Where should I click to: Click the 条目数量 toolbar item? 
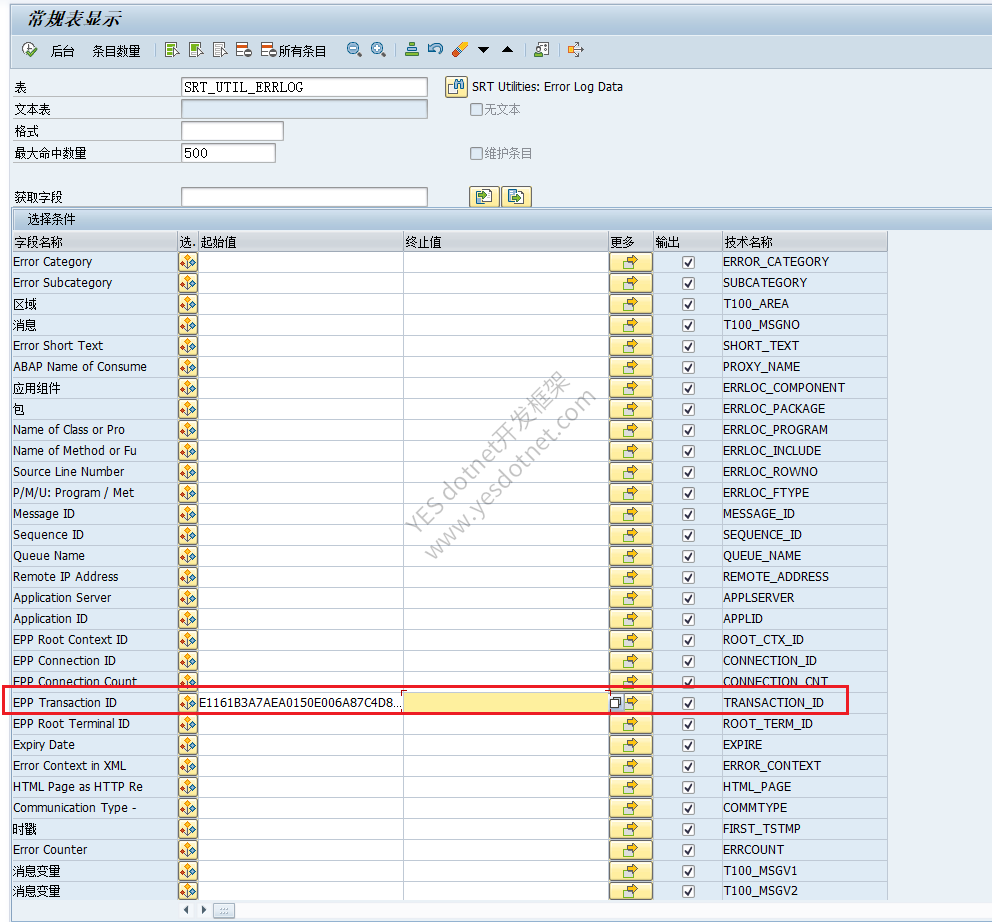[x=116, y=51]
